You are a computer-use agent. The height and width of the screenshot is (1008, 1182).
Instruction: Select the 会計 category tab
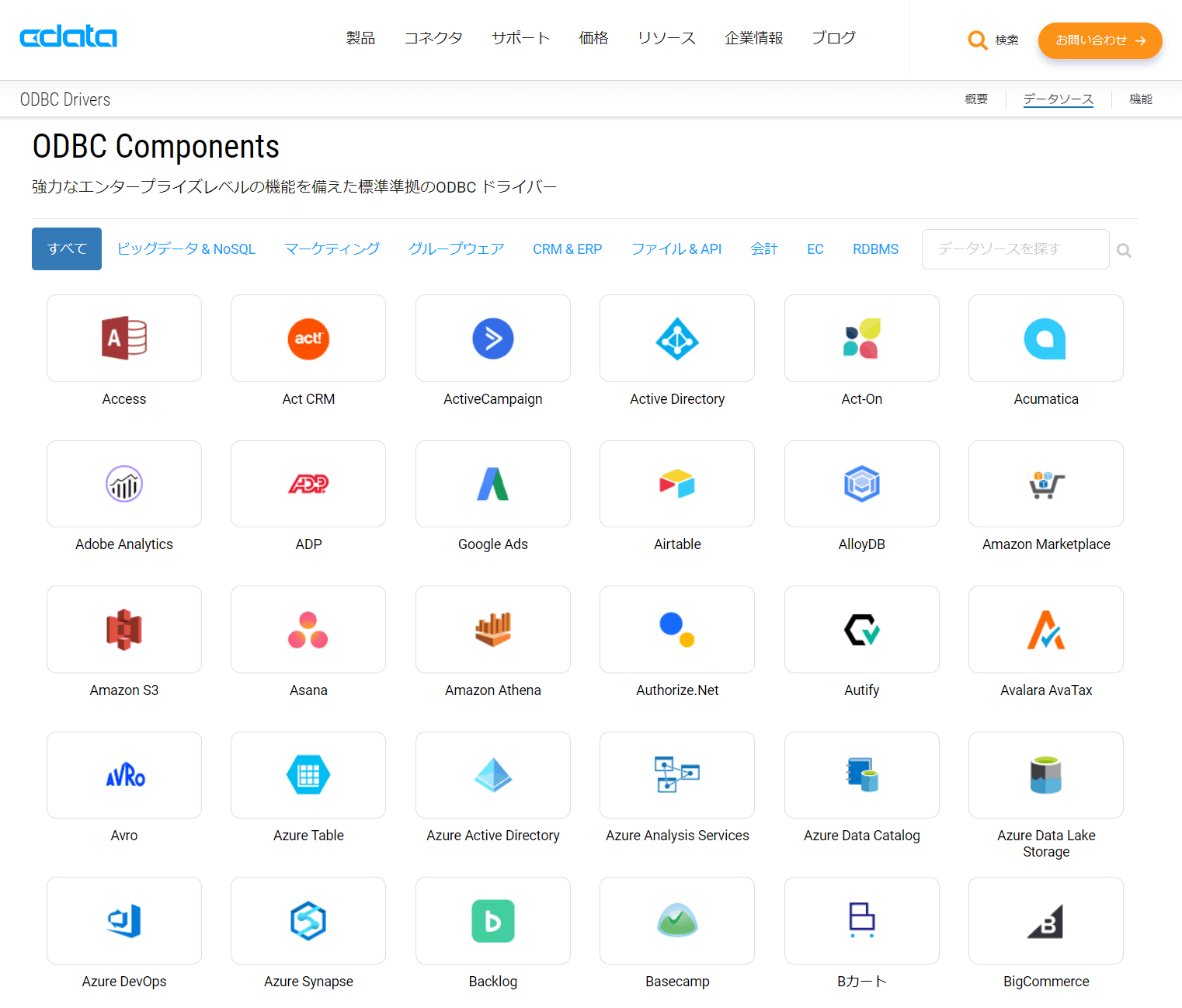[764, 249]
